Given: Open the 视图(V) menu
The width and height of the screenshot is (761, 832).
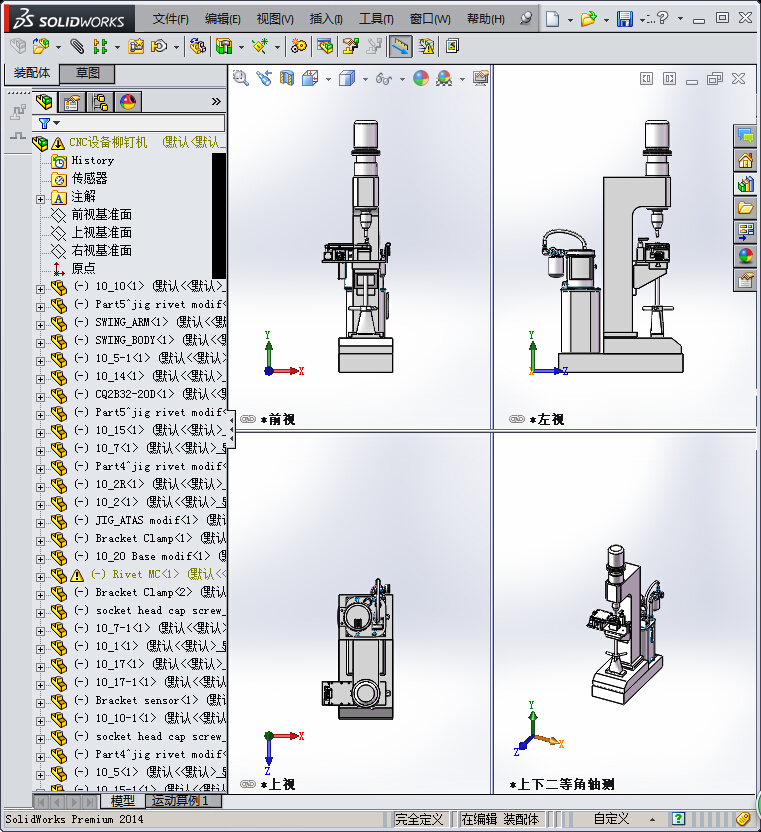Looking at the screenshot, I should click(275, 19).
